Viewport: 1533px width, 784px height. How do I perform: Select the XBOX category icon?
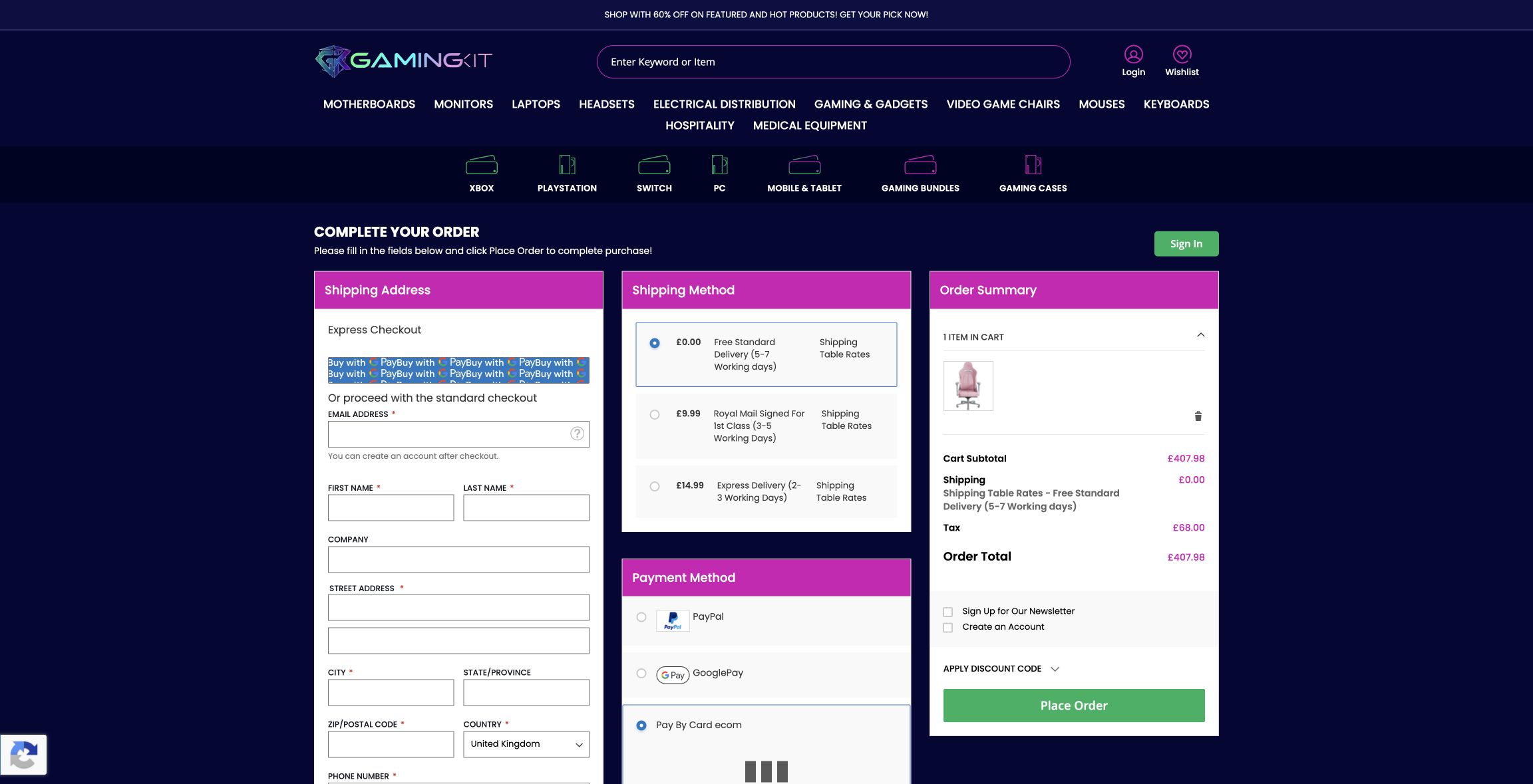(481, 164)
